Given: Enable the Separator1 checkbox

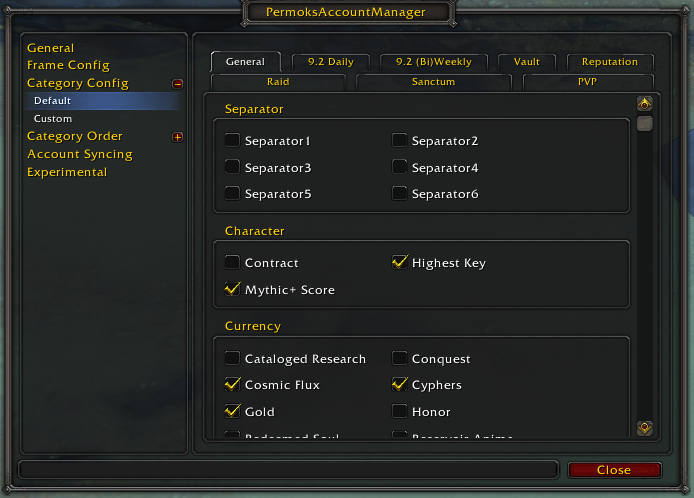Looking at the screenshot, I should click(x=232, y=140).
